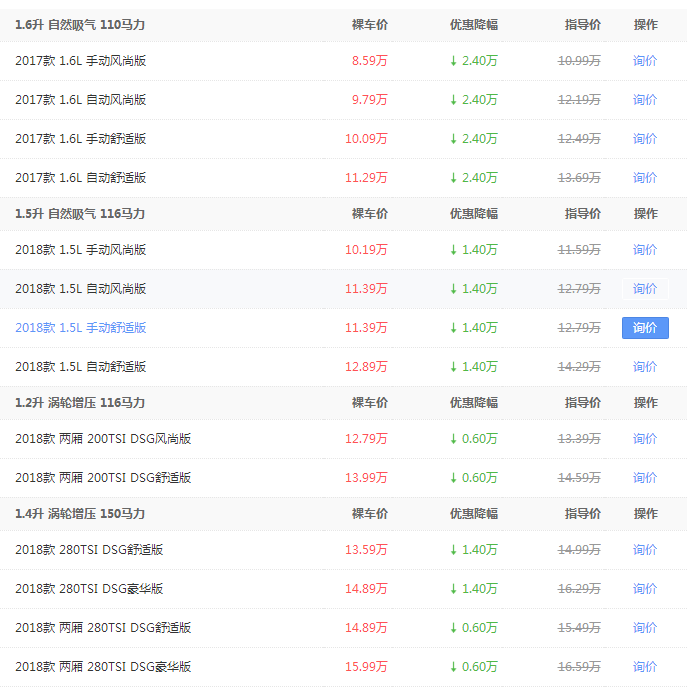Request quote for 两厢 280TSI DSG豪华版
This screenshot has width=692, height=689.
(x=645, y=667)
